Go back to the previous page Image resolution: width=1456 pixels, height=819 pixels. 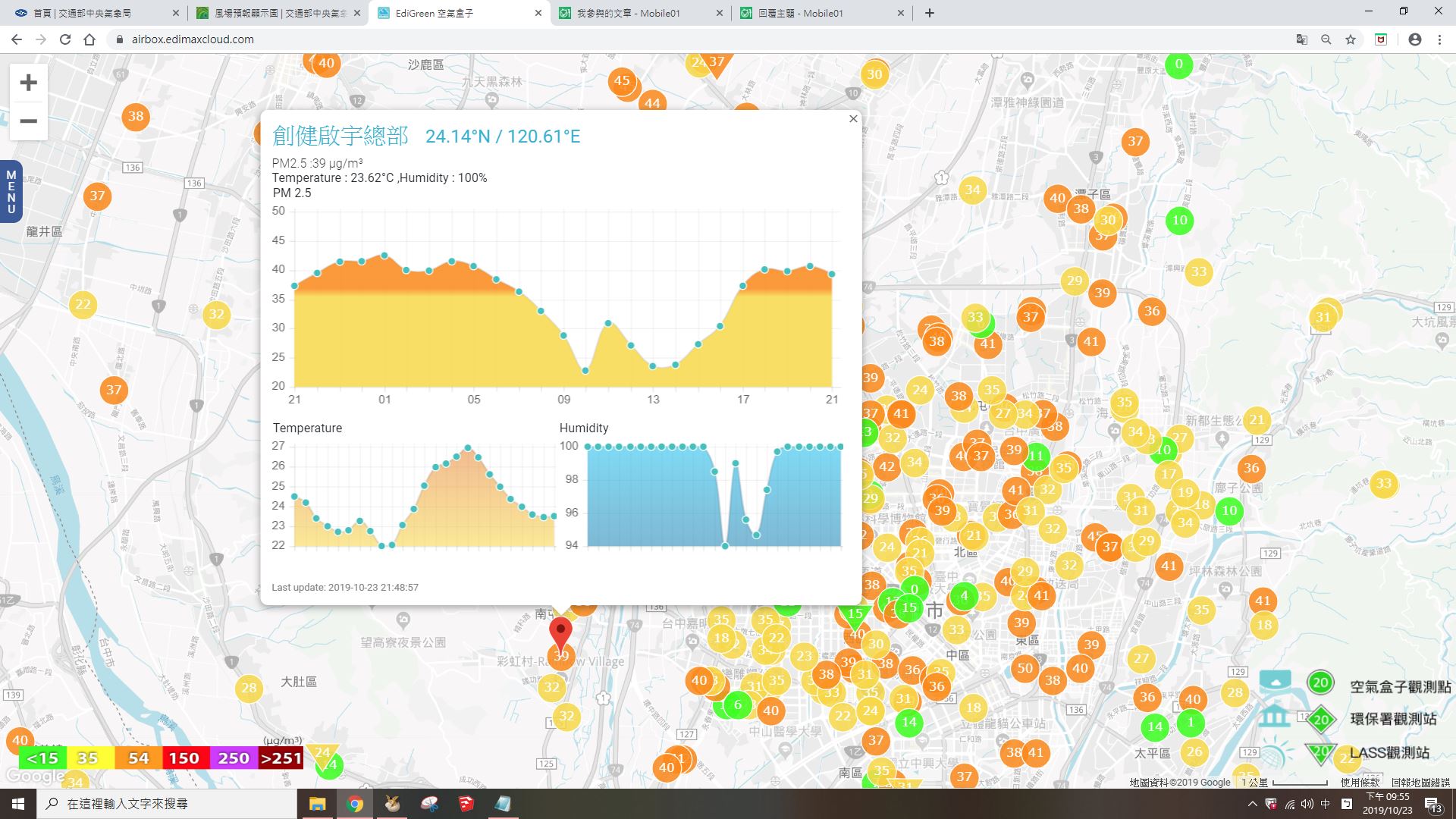point(17,39)
